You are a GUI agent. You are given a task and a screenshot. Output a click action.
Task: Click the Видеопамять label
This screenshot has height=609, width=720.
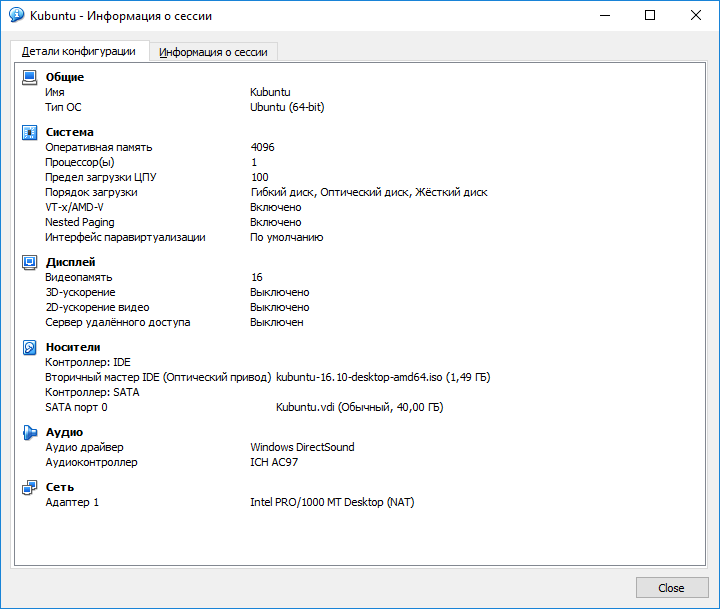tap(79, 277)
